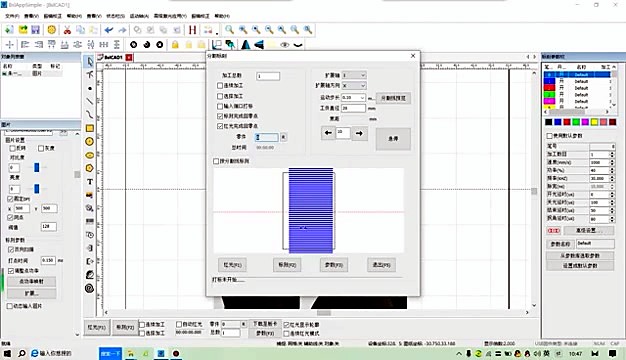Click the contrast slider handle
The width and height of the screenshot is (626, 360).
(x=36, y=167)
